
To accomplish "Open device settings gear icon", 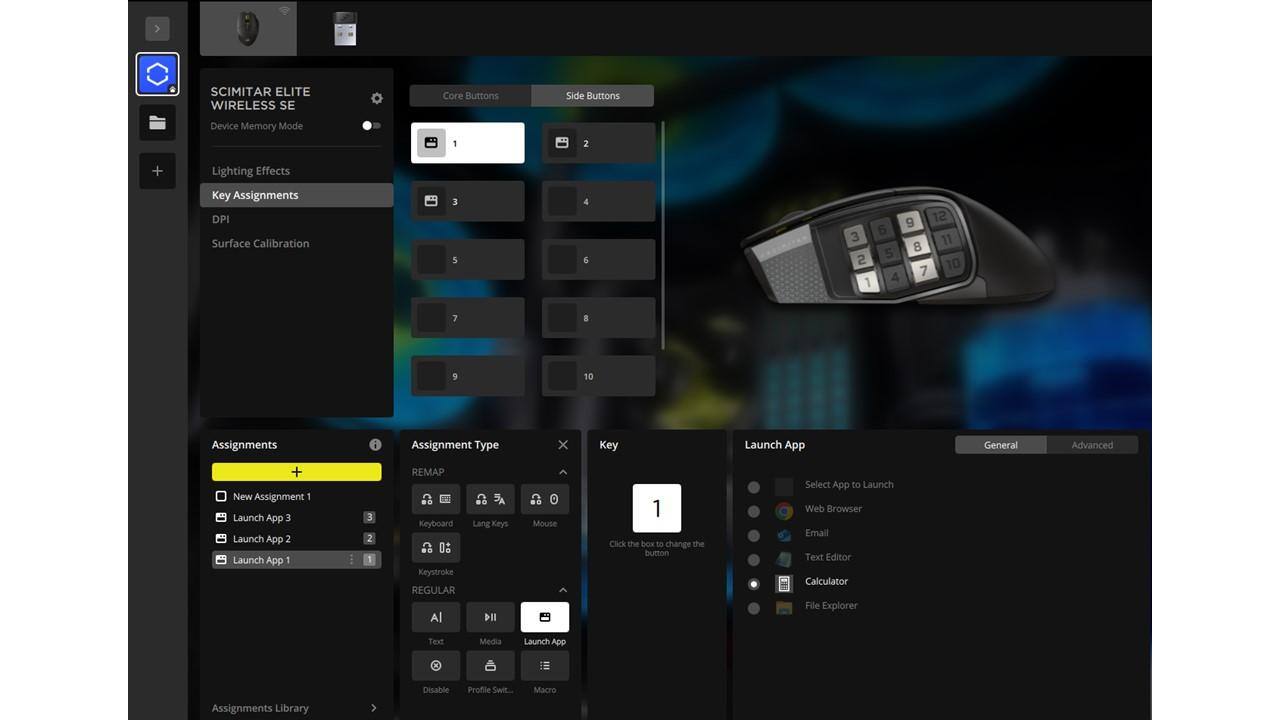I will pos(377,98).
